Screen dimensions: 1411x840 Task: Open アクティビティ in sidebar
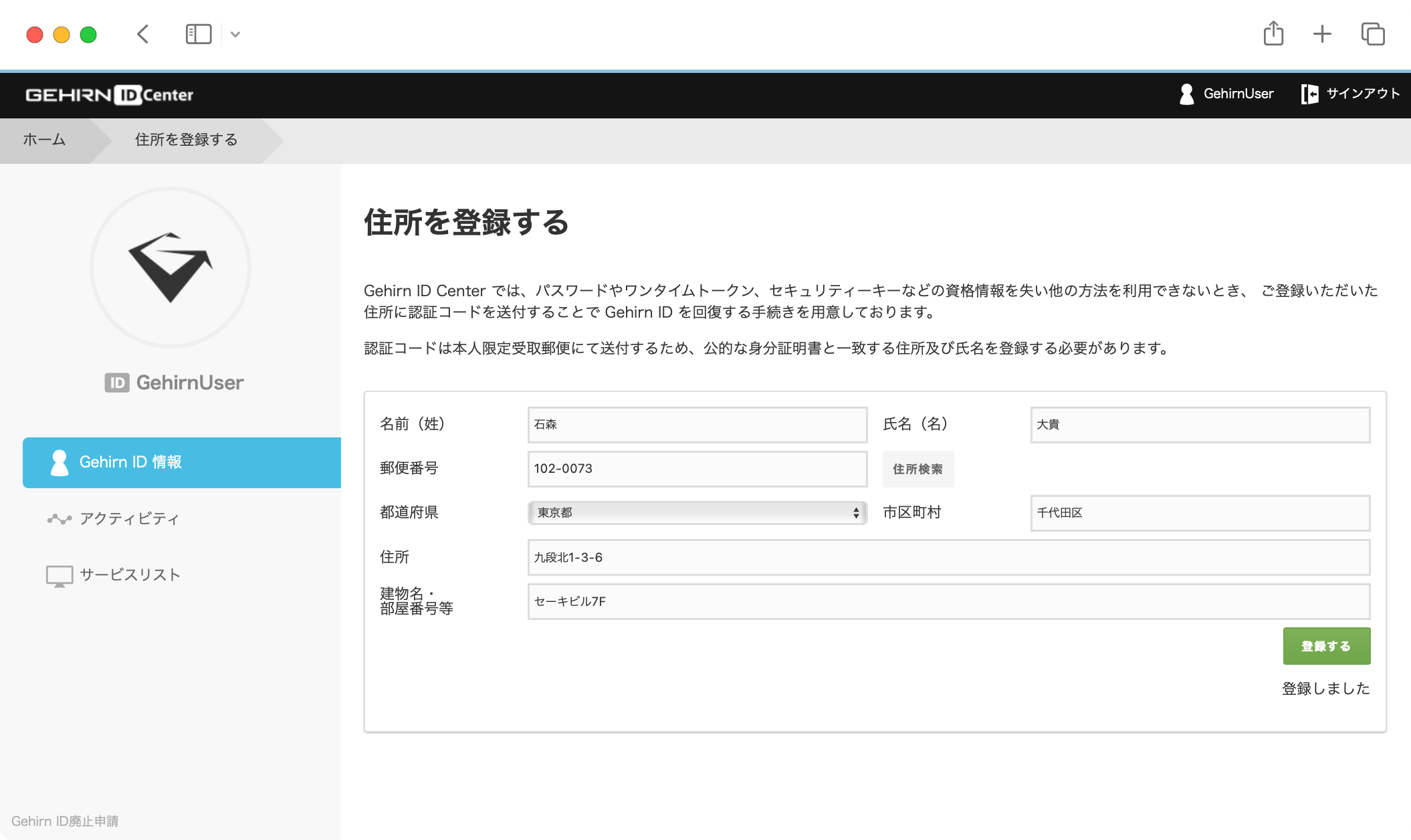pyautogui.click(x=129, y=519)
